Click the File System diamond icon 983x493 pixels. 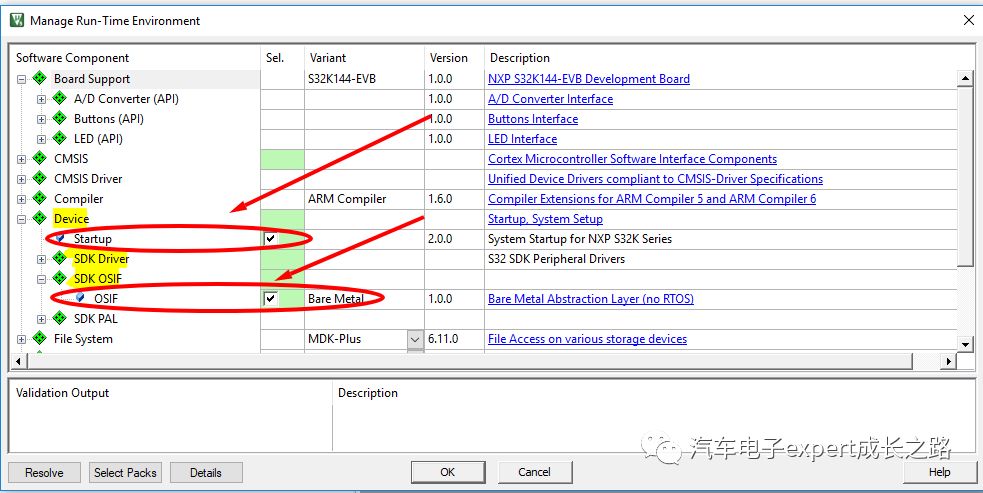point(39,339)
